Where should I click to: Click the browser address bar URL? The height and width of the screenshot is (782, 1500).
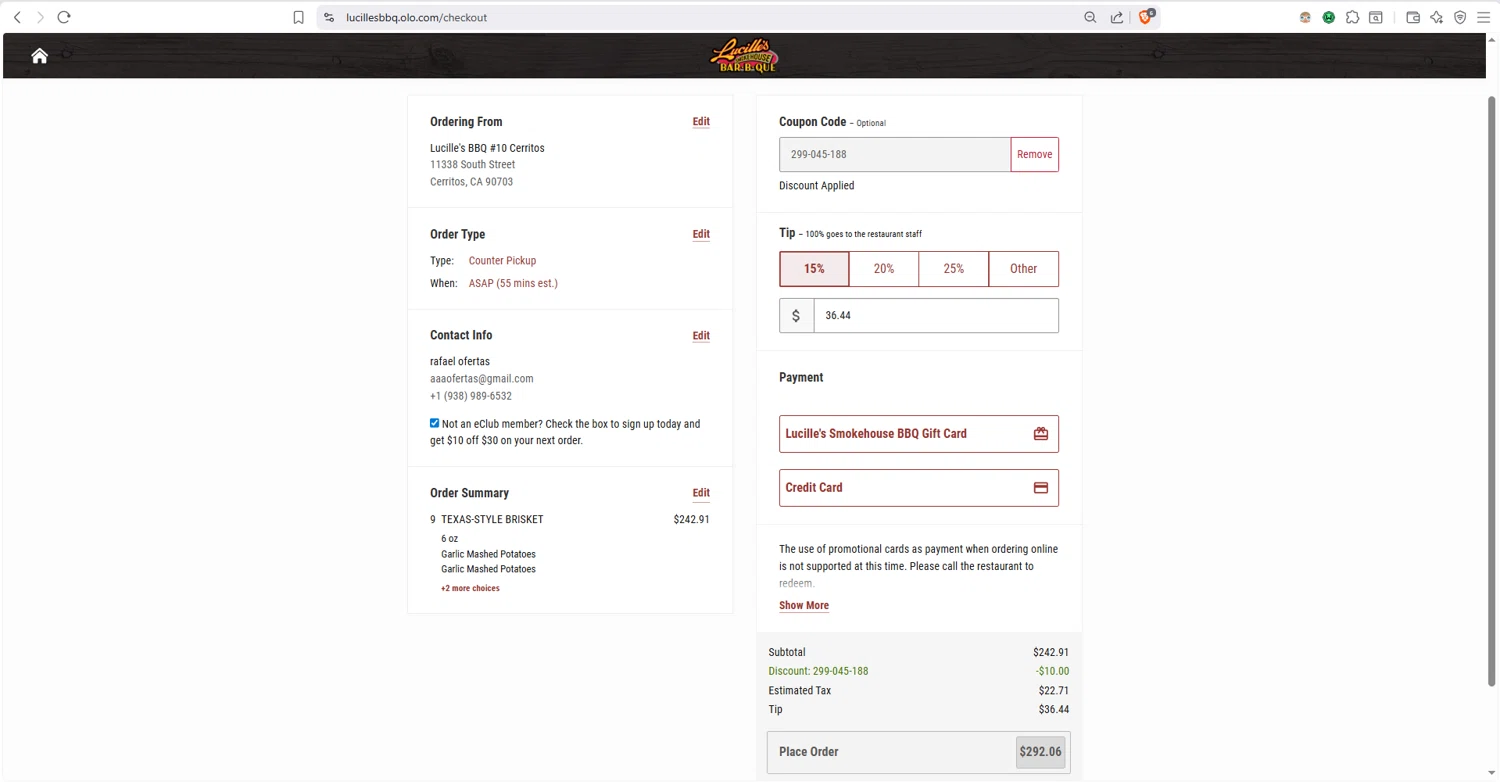click(416, 17)
